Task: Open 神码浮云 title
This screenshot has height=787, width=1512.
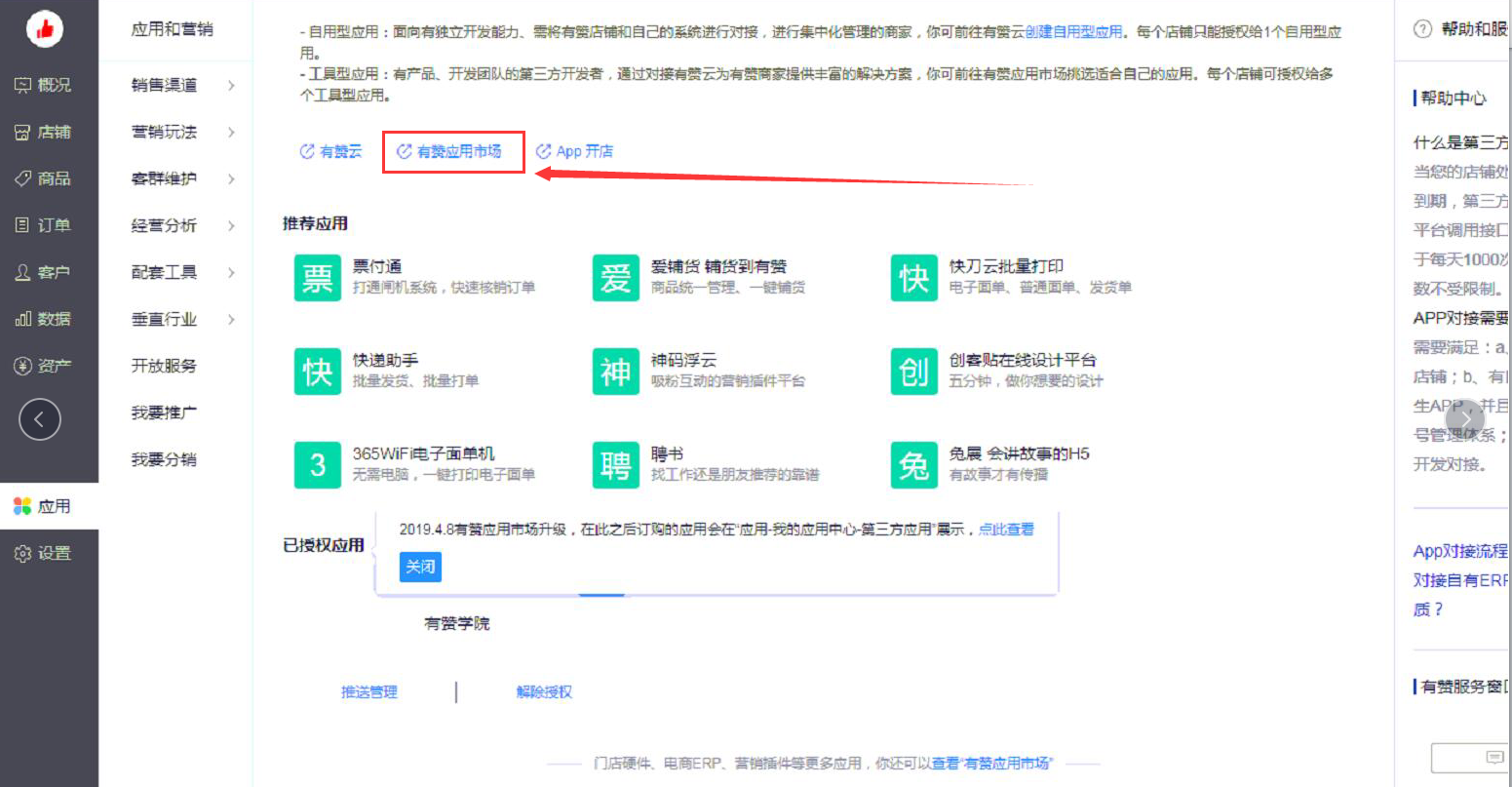Action: (684, 360)
